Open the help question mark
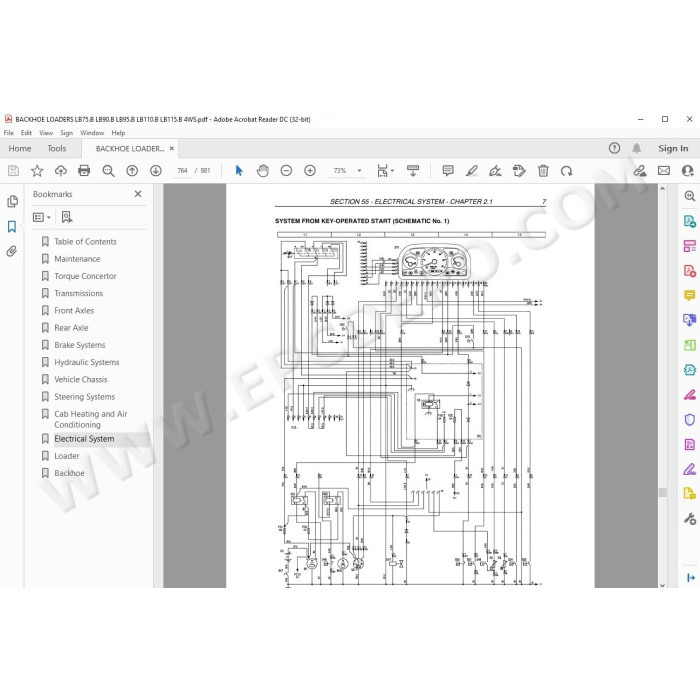The height and width of the screenshot is (700, 700). point(614,148)
